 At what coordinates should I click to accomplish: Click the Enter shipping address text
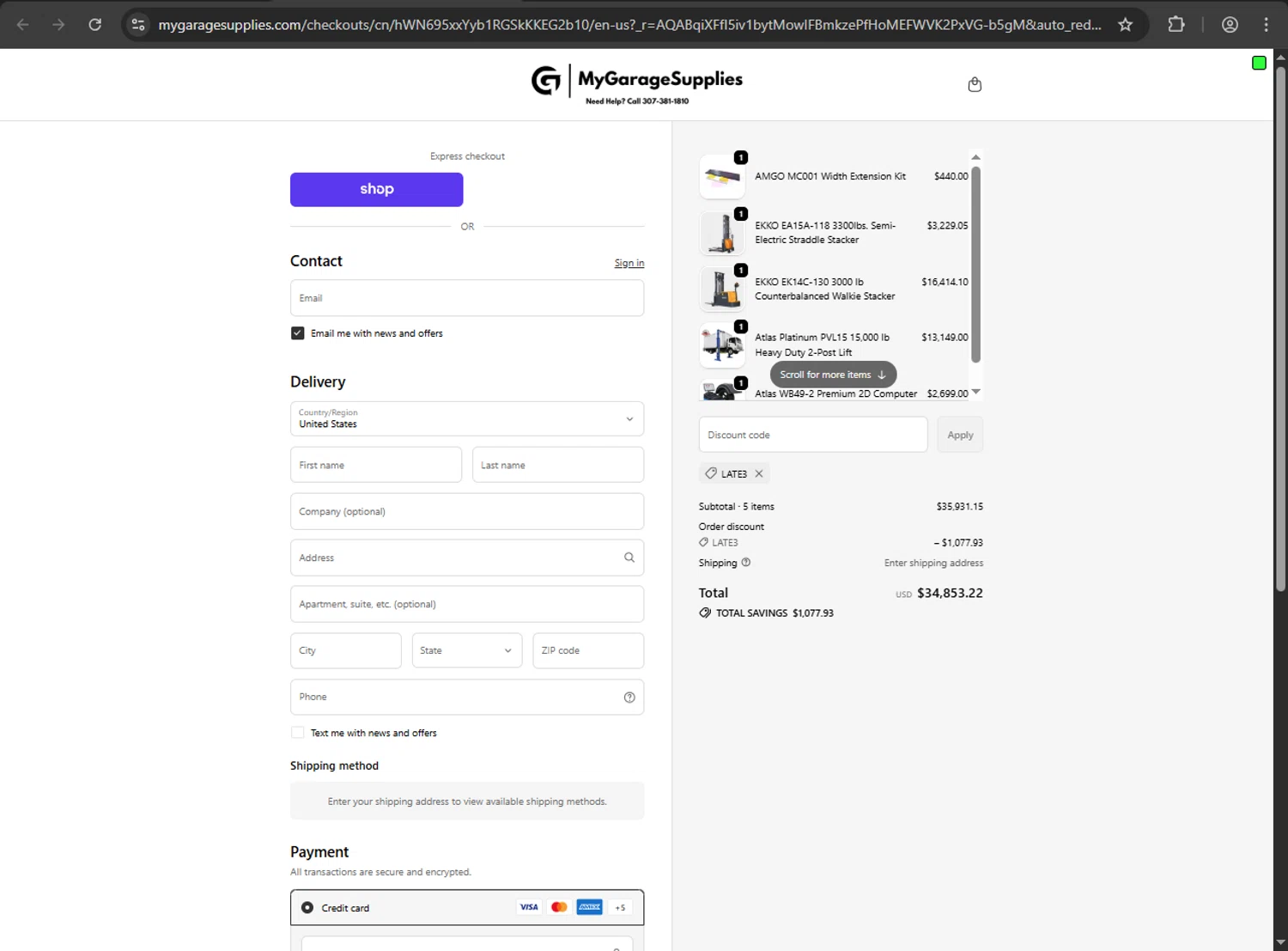(933, 563)
